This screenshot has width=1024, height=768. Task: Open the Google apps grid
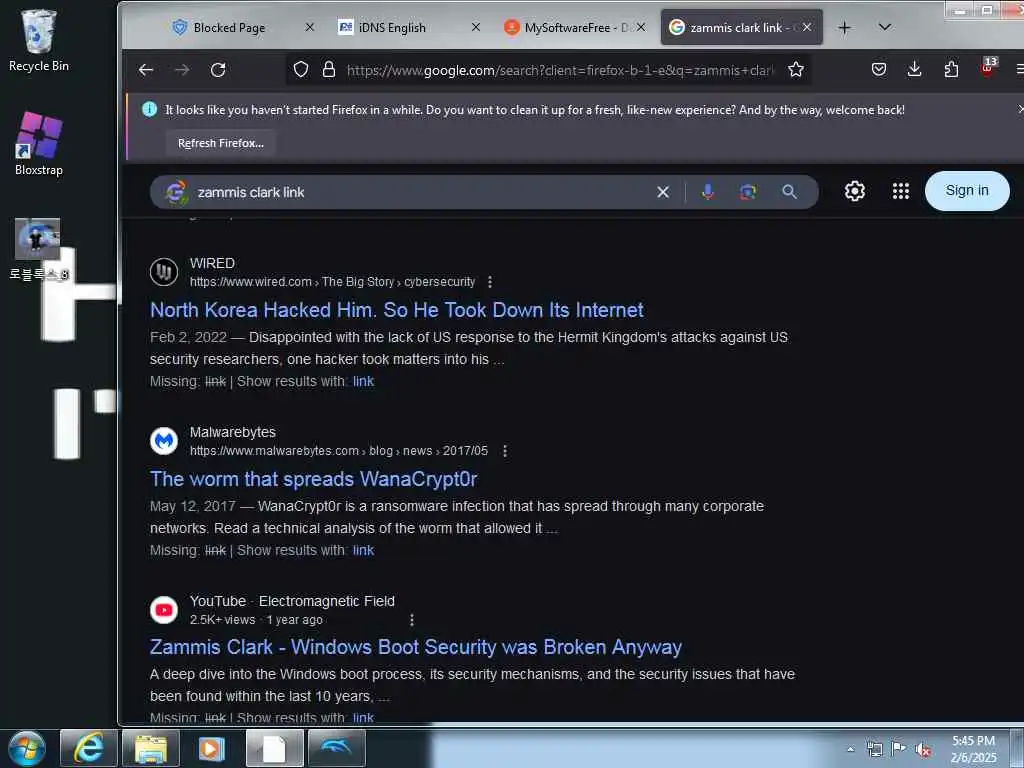click(901, 191)
